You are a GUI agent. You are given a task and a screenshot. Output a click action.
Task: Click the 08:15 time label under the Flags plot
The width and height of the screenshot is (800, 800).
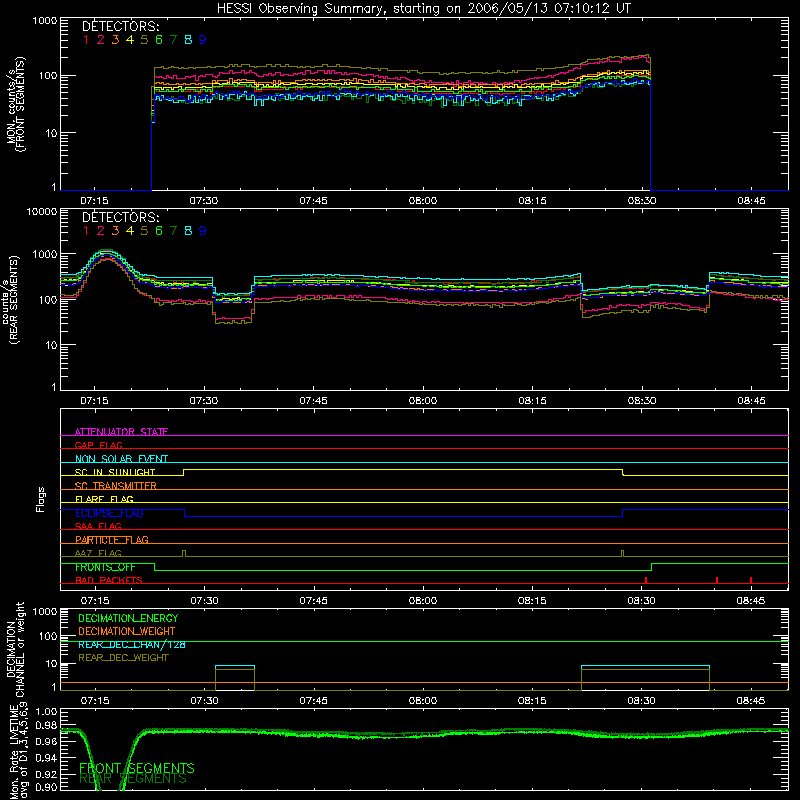[x=532, y=601]
